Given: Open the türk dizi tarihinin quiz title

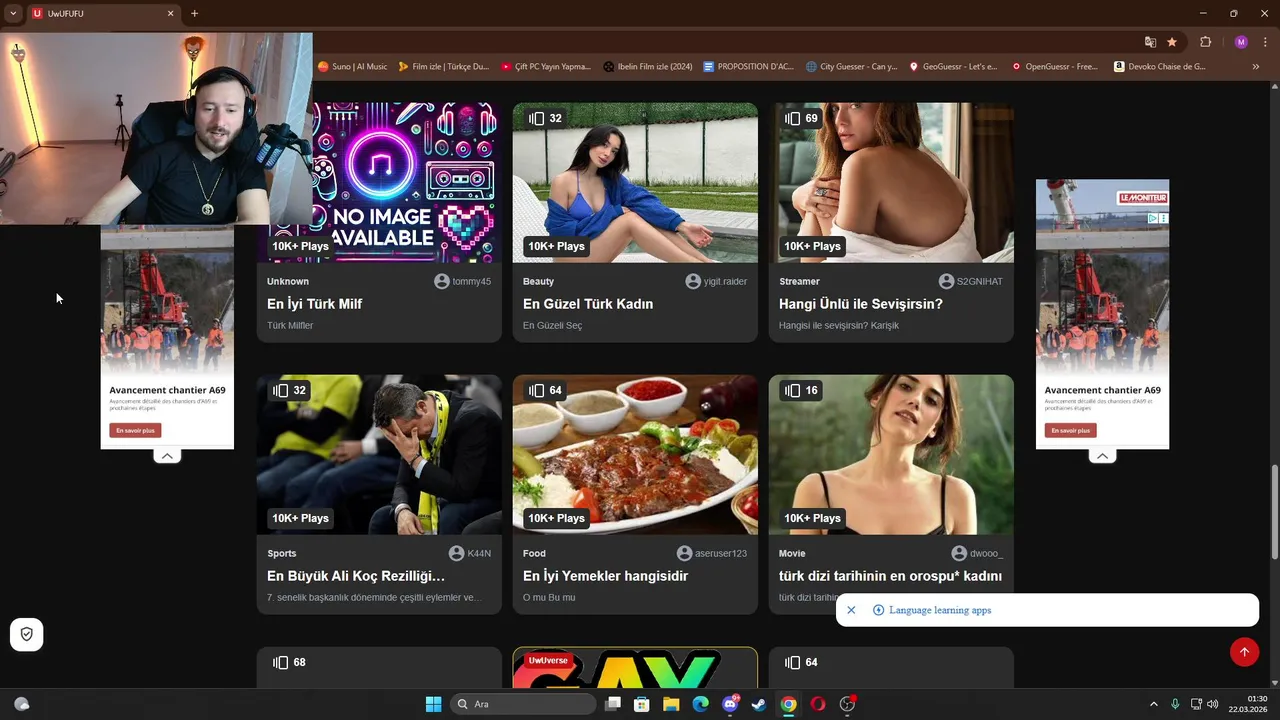Looking at the screenshot, I should tap(890, 576).
